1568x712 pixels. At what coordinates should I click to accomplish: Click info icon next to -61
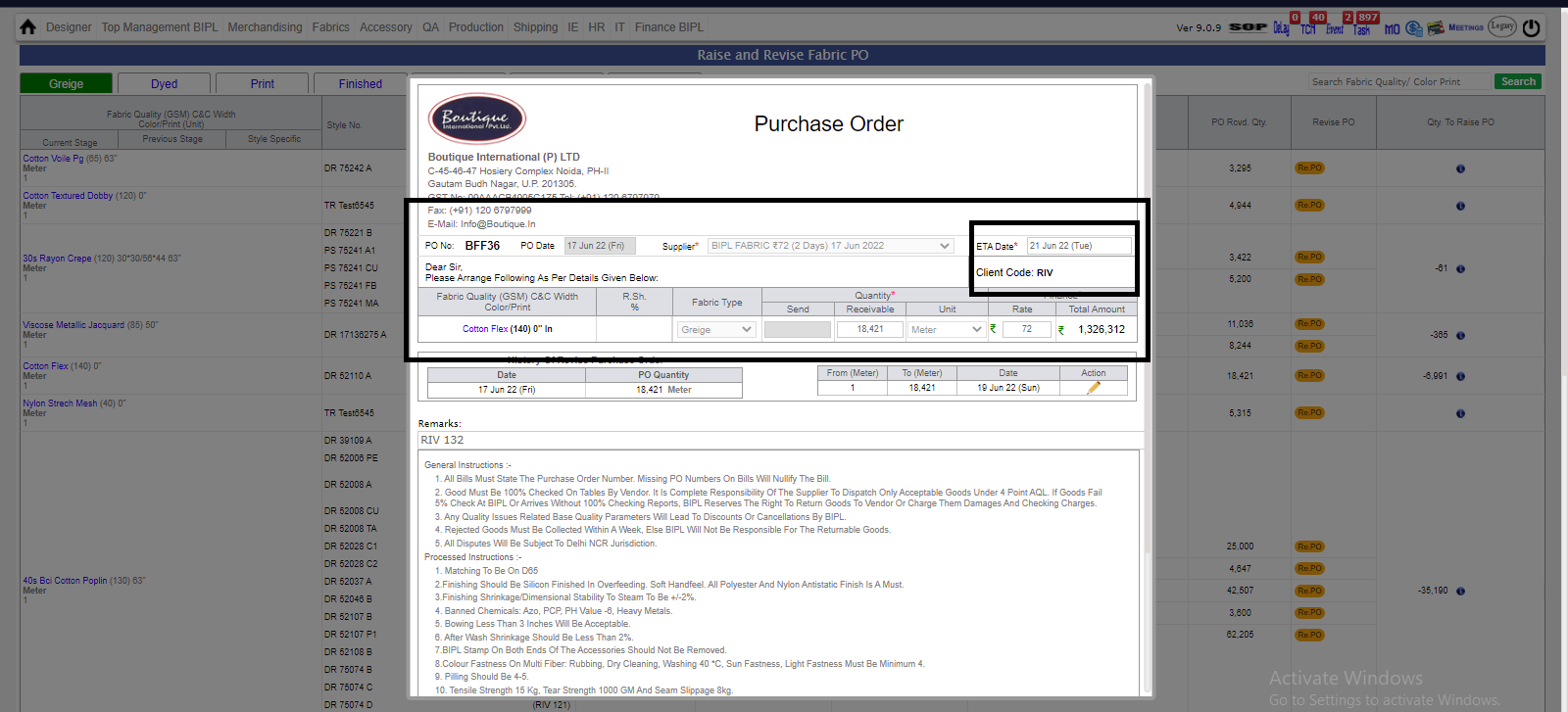pyautogui.click(x=1460, y=268)
